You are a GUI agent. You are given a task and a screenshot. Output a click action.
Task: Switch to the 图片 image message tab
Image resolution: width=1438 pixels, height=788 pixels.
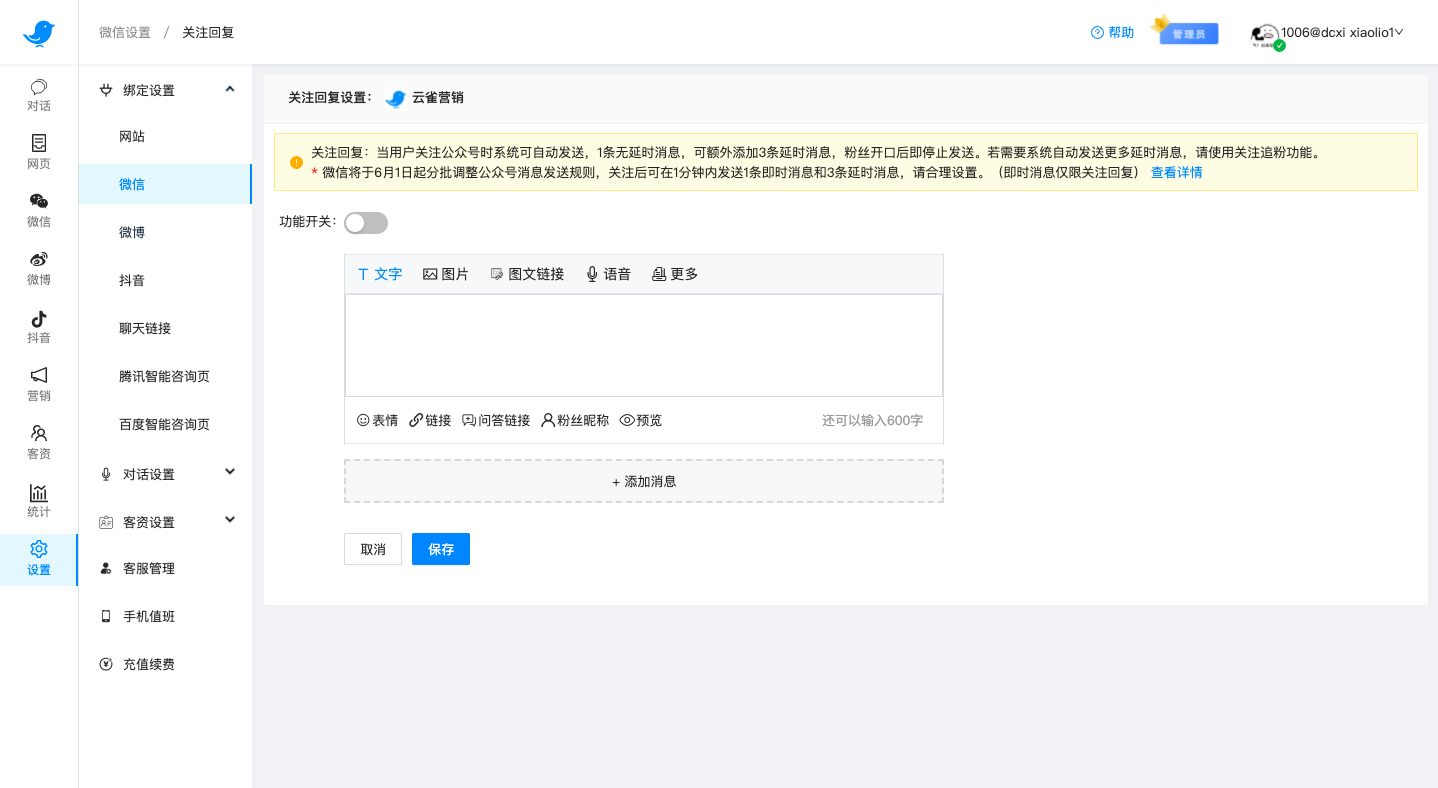tap(446, 273)
